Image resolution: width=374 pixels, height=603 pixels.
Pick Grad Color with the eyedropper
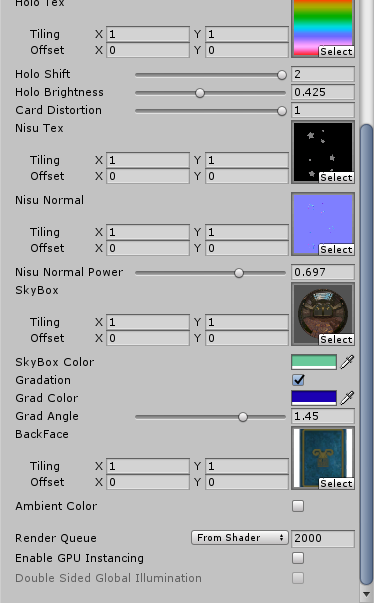pyautogui.click(x=347, y=398)
